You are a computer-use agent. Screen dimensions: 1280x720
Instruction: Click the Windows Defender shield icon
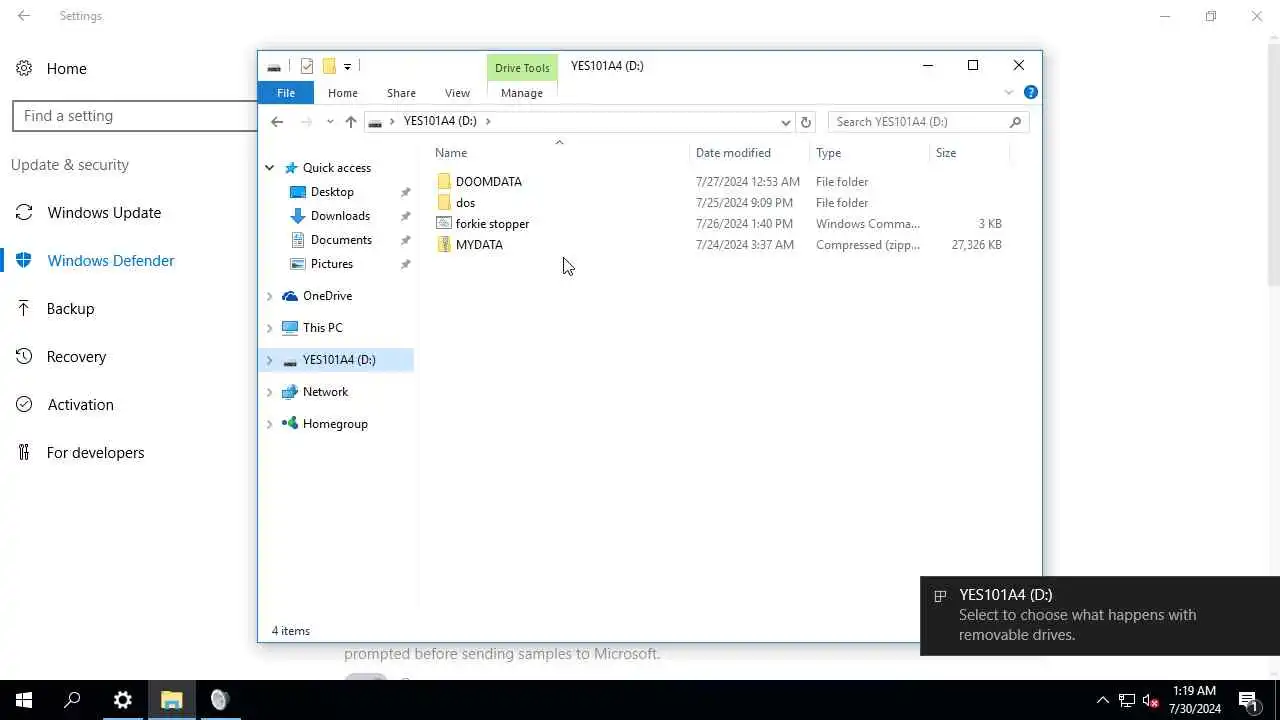click(x=24, y=260)
